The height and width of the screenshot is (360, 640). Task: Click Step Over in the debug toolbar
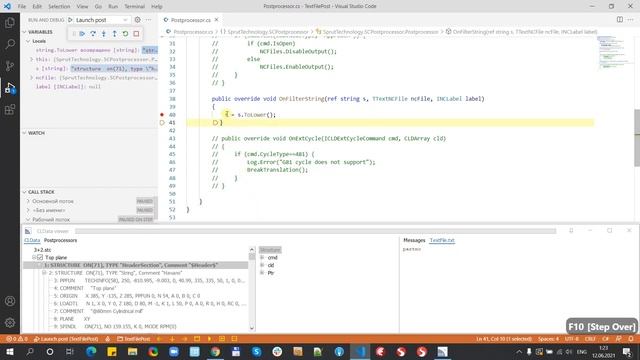[x=93, y=34]
